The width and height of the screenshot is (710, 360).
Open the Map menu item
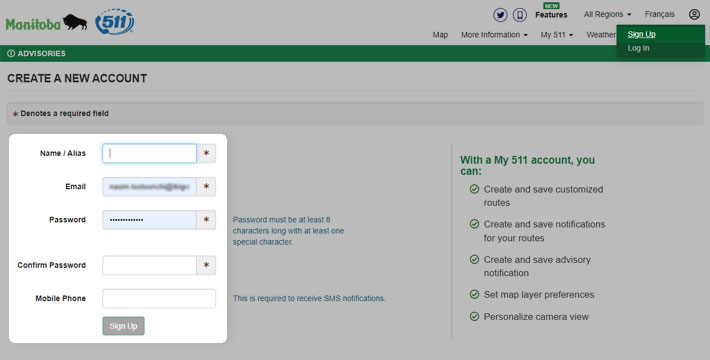[440, 35]
